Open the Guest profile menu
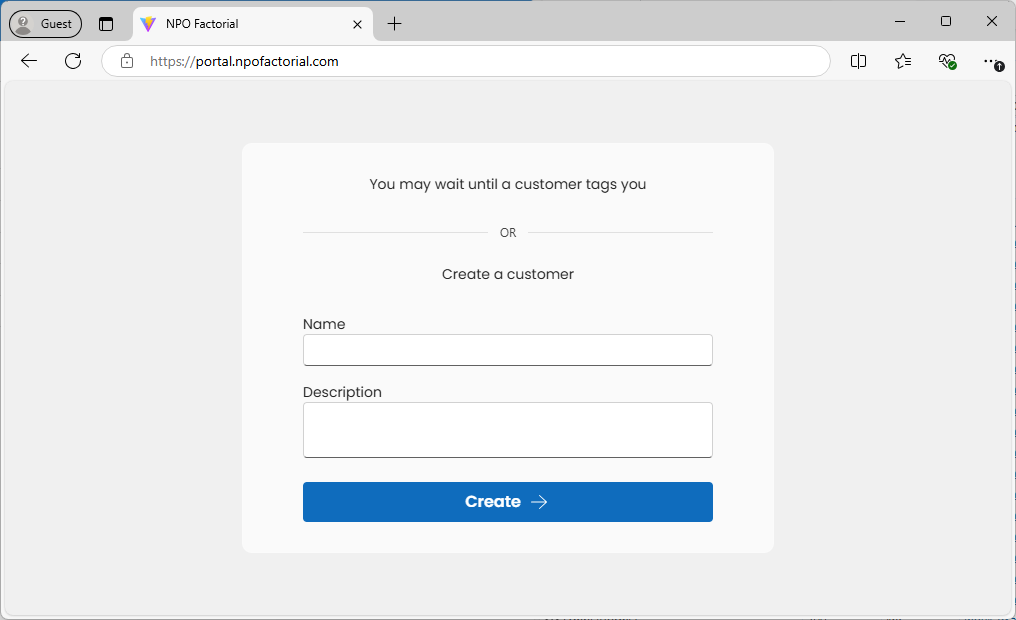Viewport: 1016px width, 620px height. [x=45, y=23]
